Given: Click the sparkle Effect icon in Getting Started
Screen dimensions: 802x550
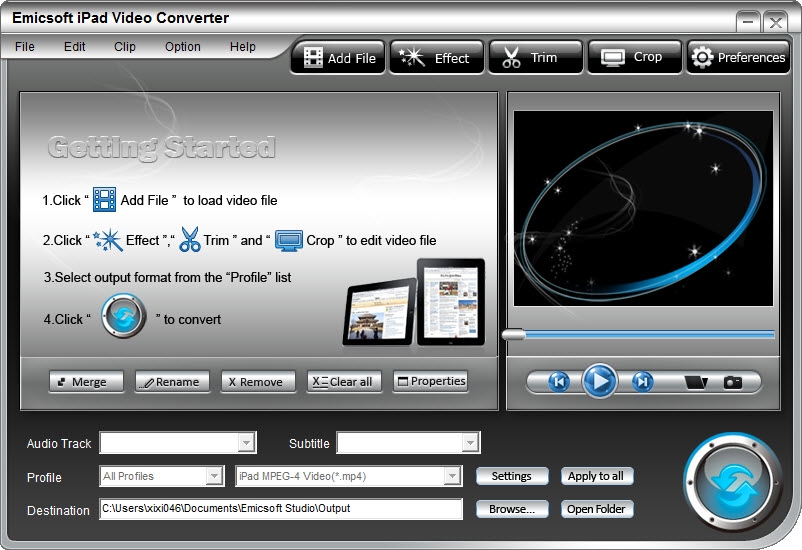Looking at the screenshot, I should (108, 240).
